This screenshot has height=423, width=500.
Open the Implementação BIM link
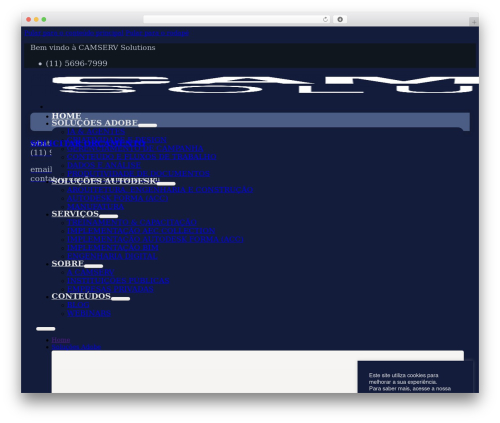point(113,248)
